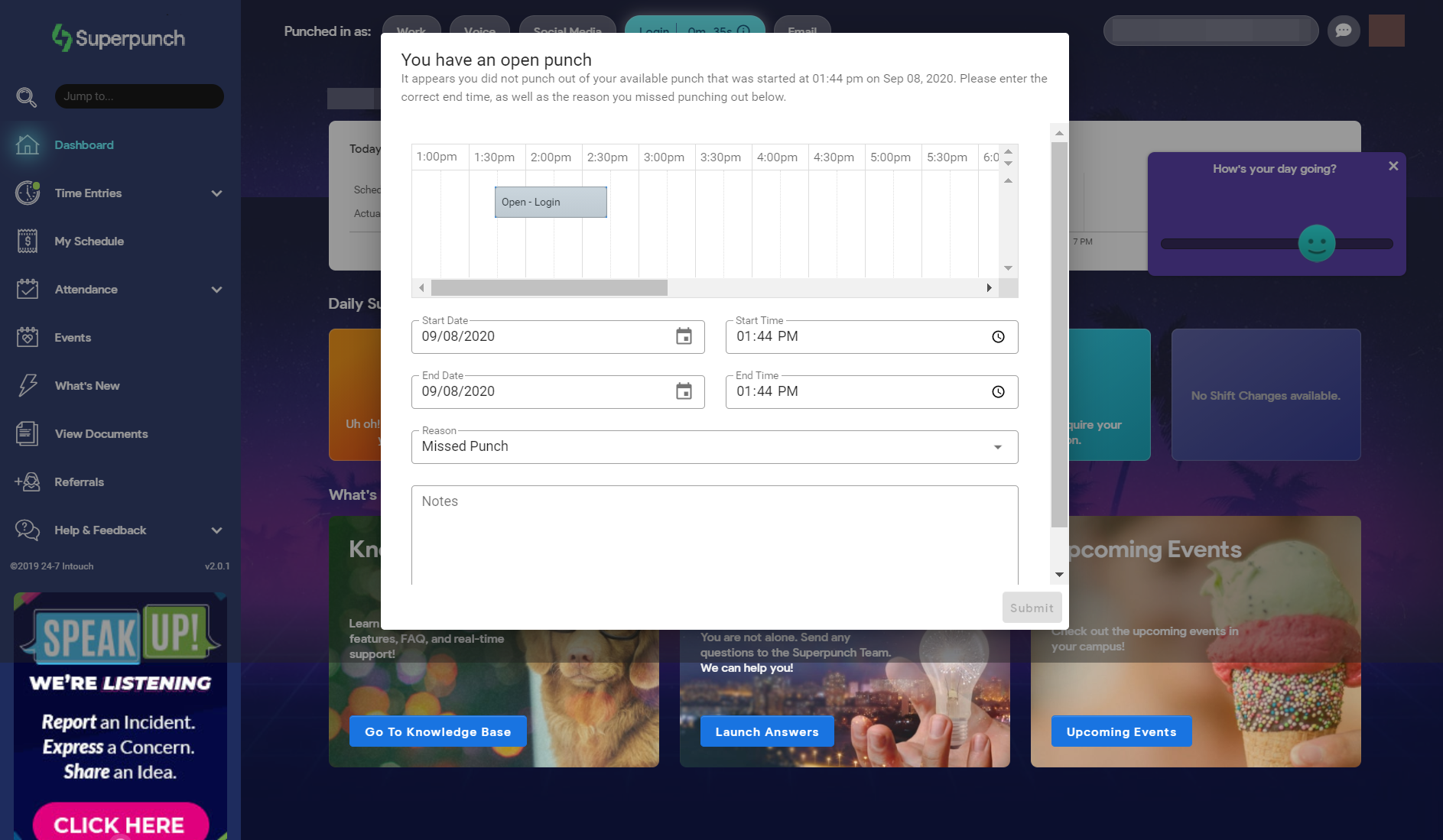Click the Upcoming Events button
The image size is (1443, 840).
click(x=1121, y=731)
